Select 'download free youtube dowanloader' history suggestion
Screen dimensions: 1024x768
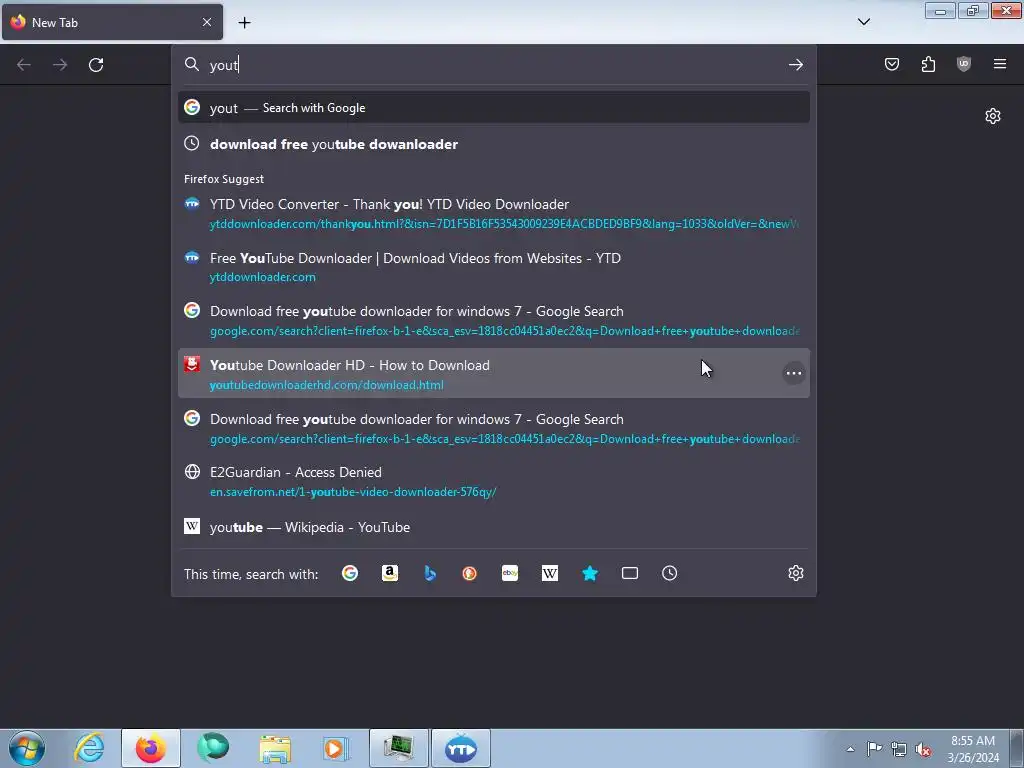[x=494, y=144]
